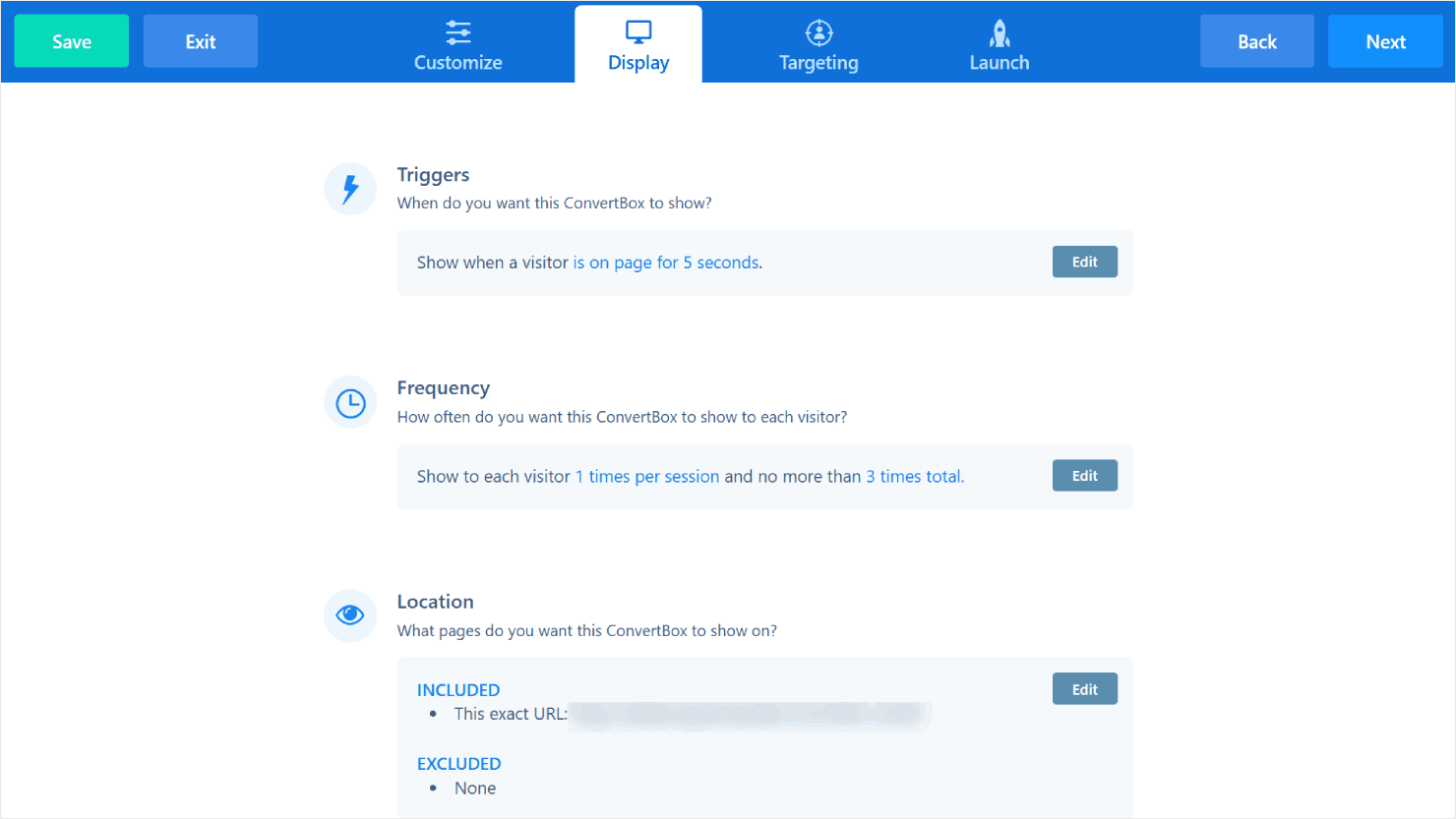Viewport: 1456px width, 819px height.
Task: Go back using the Back button
Action: click(x=1256, y=41)
